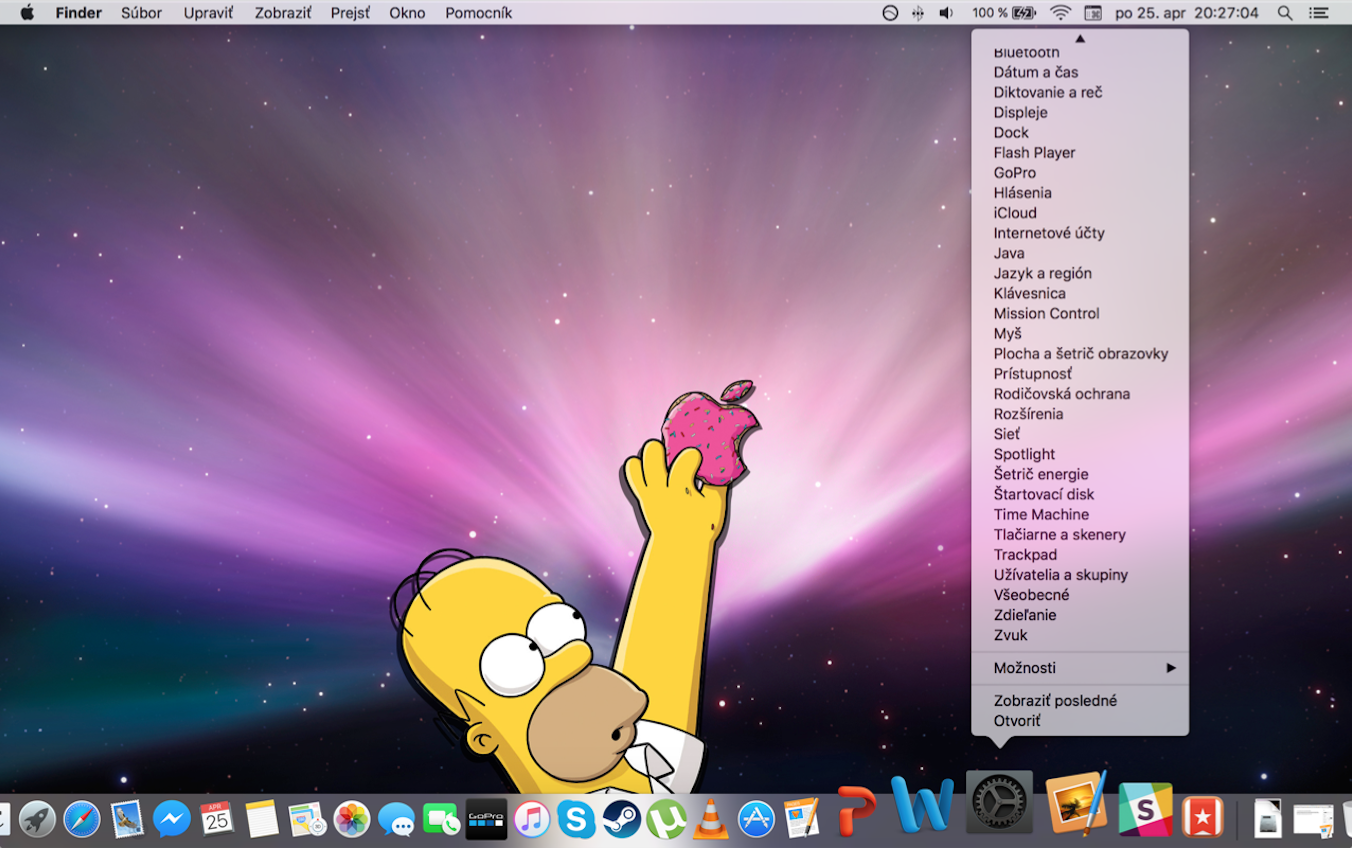
Task: Launch Photos from the Dock
Action: 352,819
